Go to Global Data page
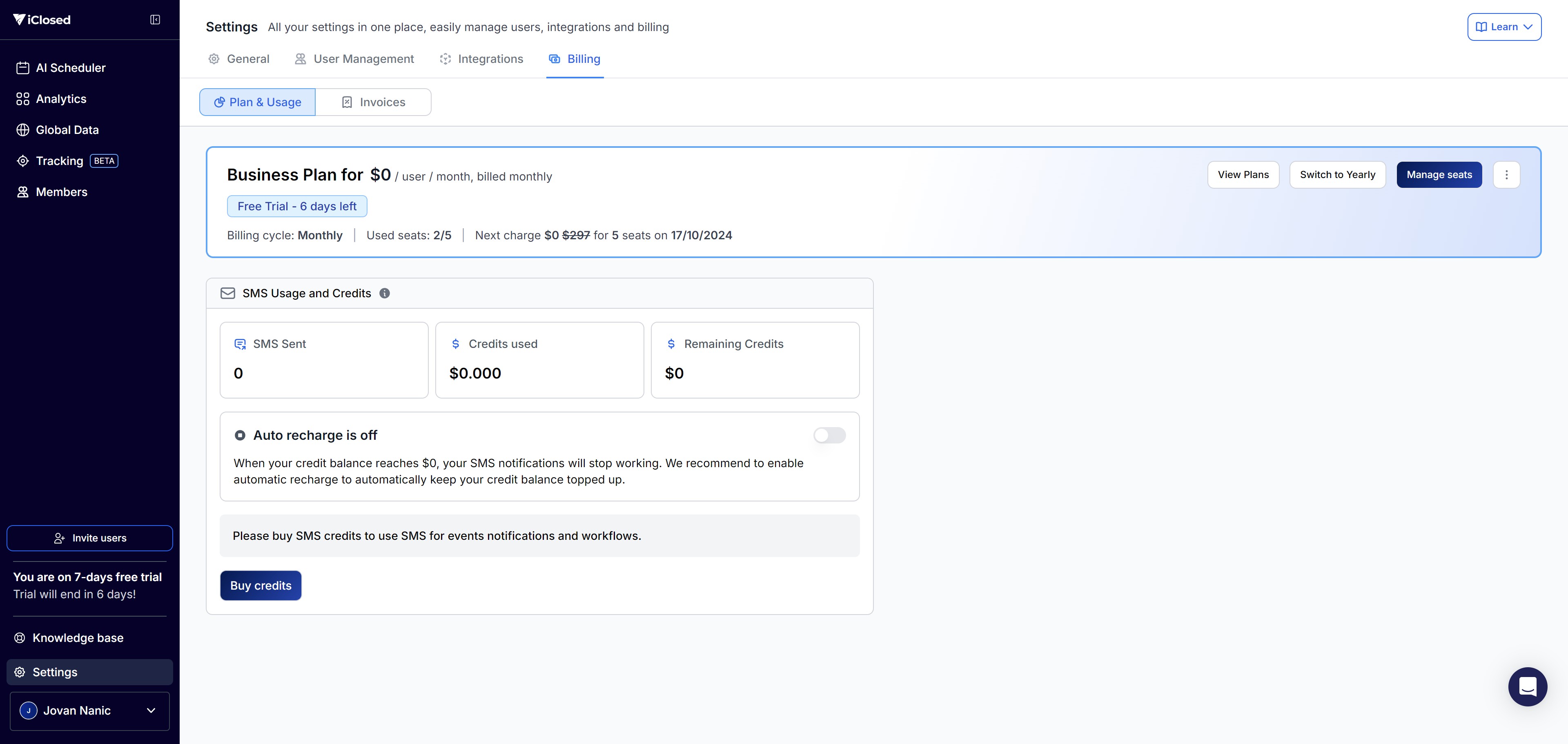Screen dimensions: 1568x744 67,130
